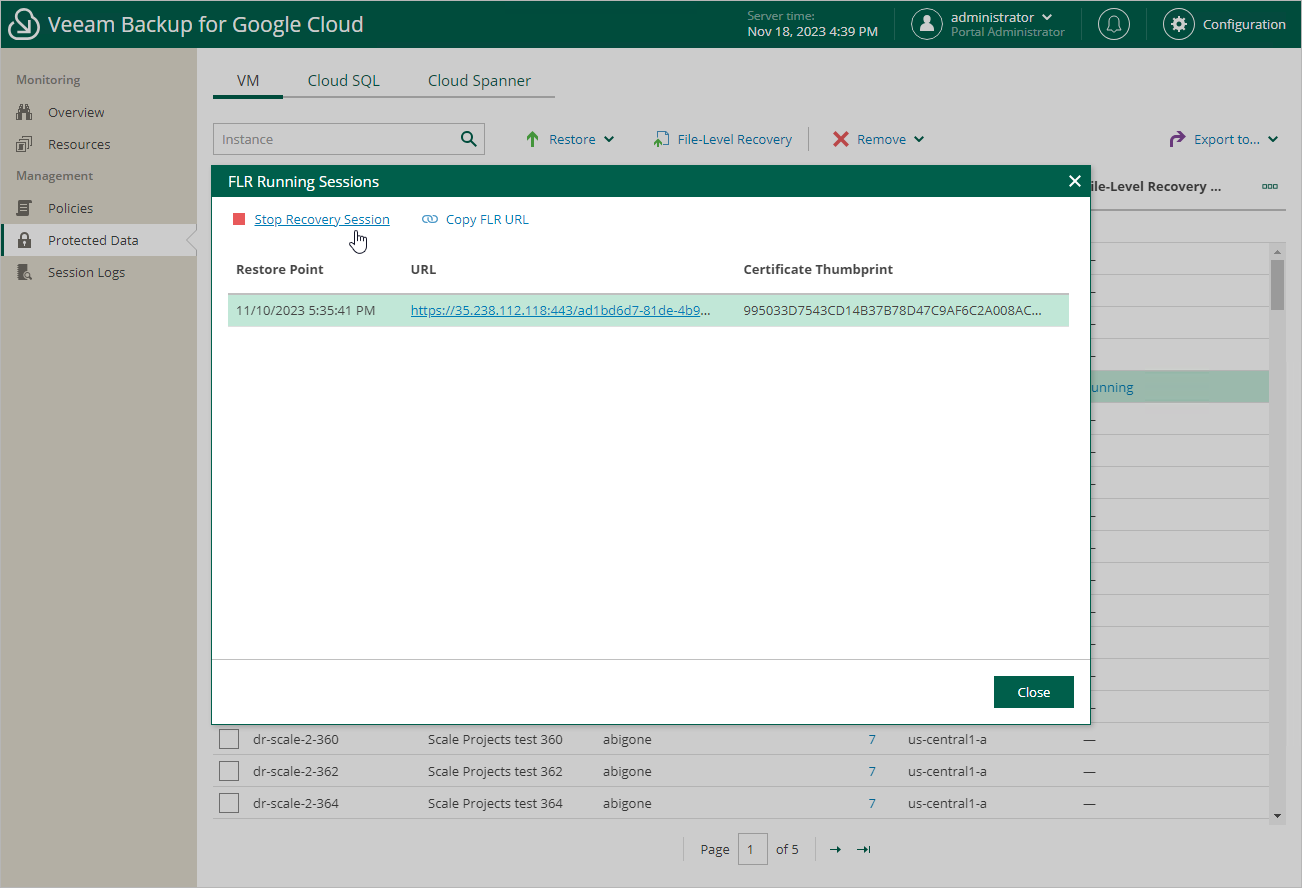1302x888 pixels.
Task: Click the Configuration button
Action: click(x=1224, y=24)
